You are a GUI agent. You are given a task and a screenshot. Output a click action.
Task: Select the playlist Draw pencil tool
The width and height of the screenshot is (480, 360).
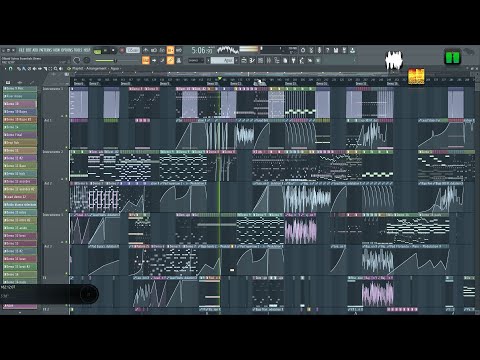click(x=19, y=68)
